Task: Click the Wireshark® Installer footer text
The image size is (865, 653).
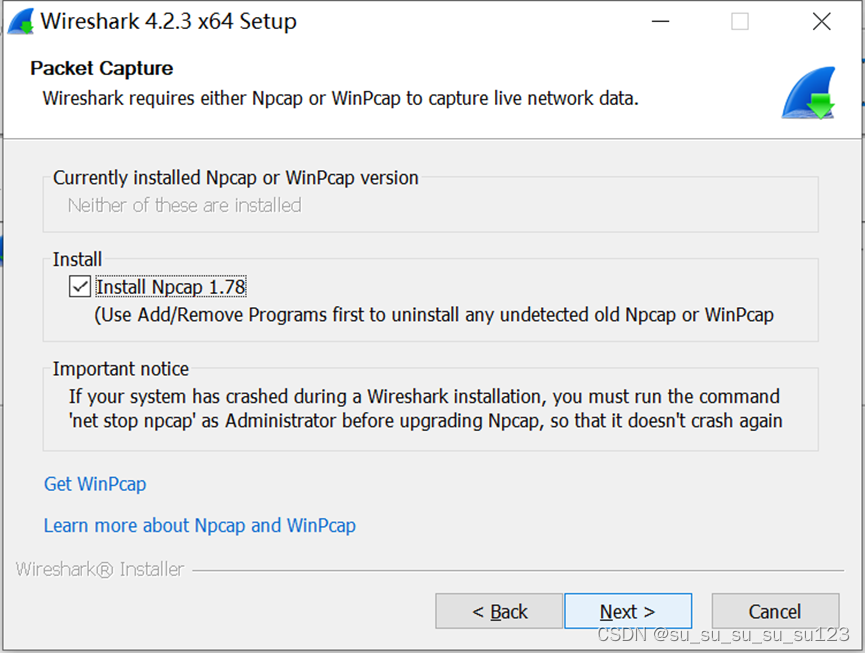Action: pos(100,569)
